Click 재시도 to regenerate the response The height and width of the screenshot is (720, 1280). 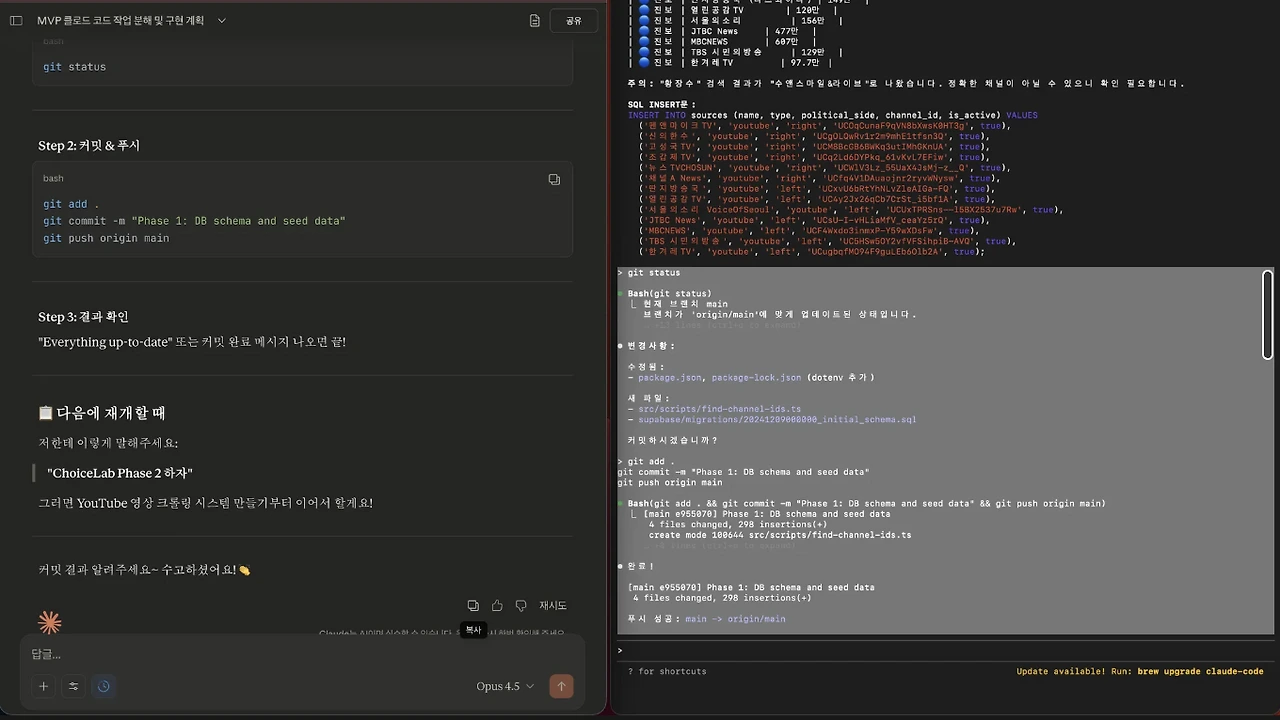click(553, 605)
